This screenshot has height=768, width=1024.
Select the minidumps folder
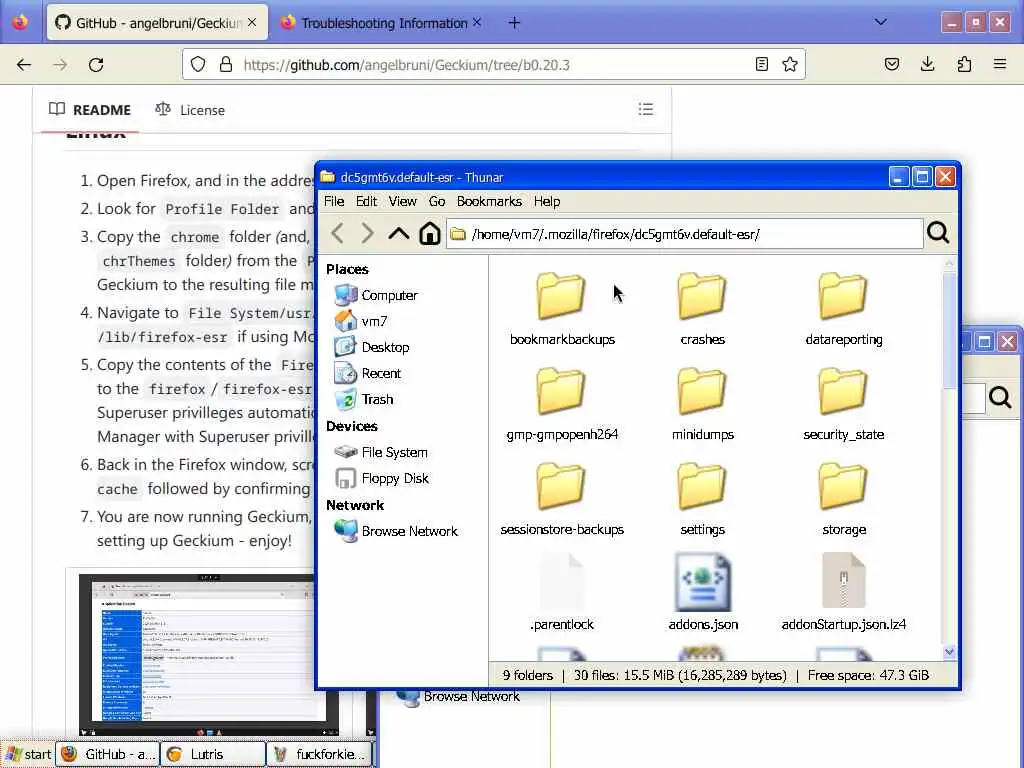(702, 404)
